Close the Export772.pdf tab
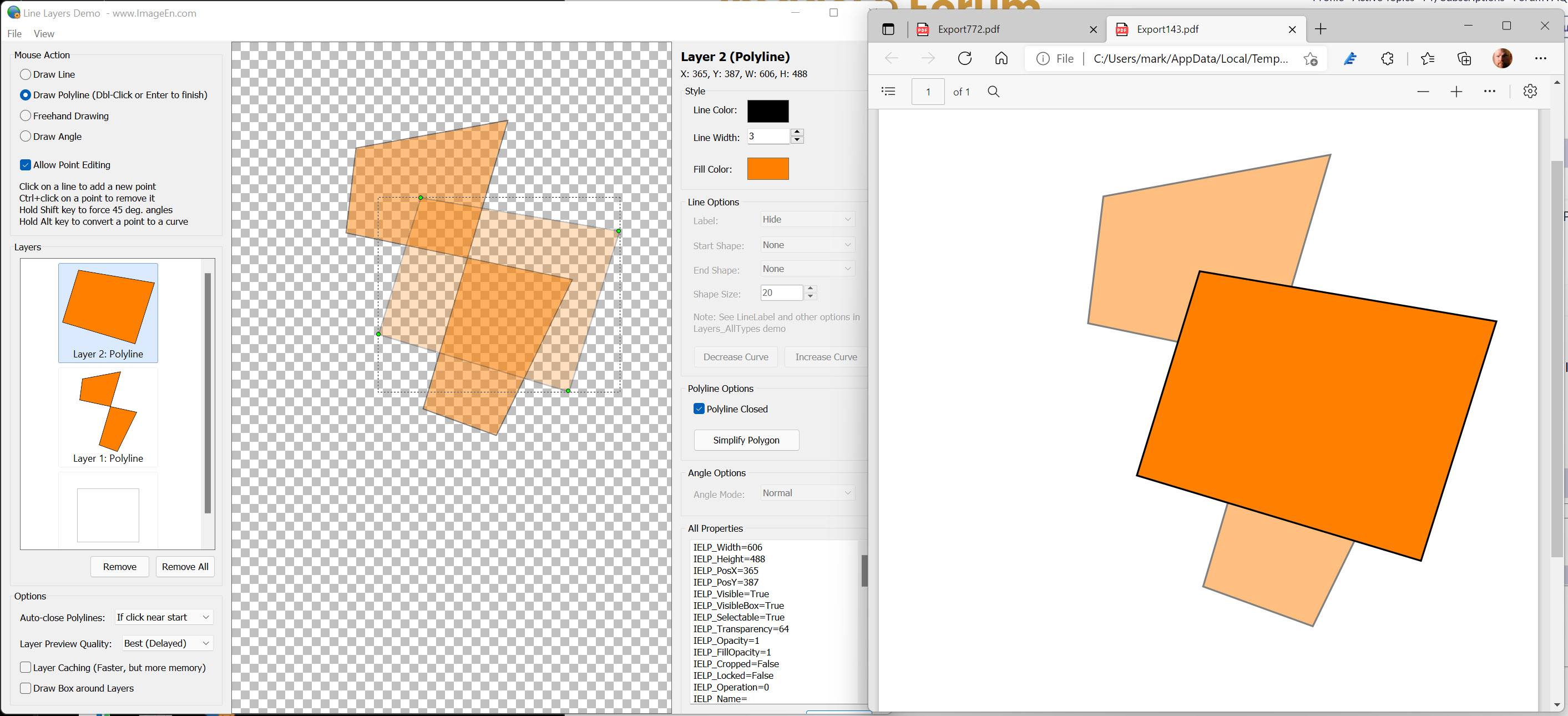Viewport: 1568px width, 716px height. [1093, 29]
